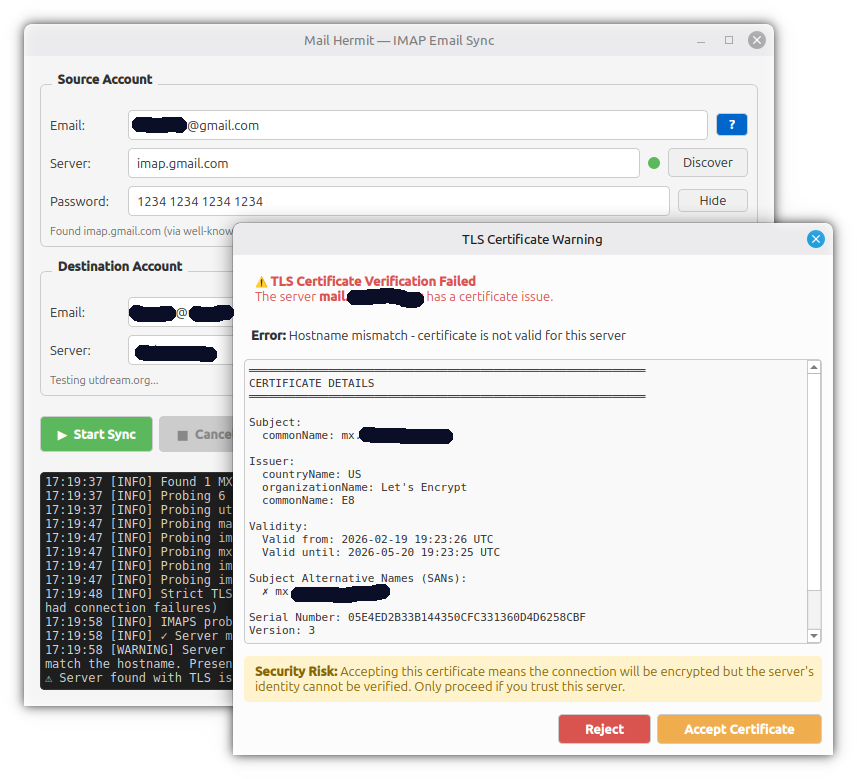The image size is (857, 779).
Task: Click the yellow warning triangle icon
Action: (261, 282)
